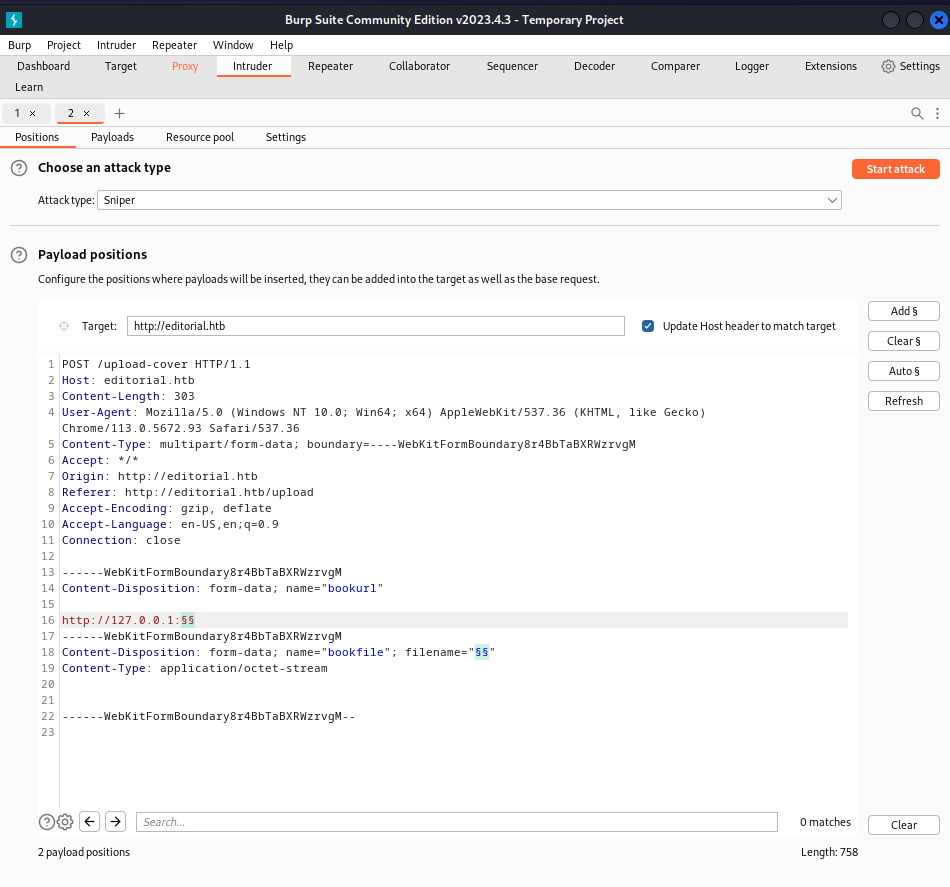Select Intruder attack tab 1
950x887 pixels.
click(17, 113)
